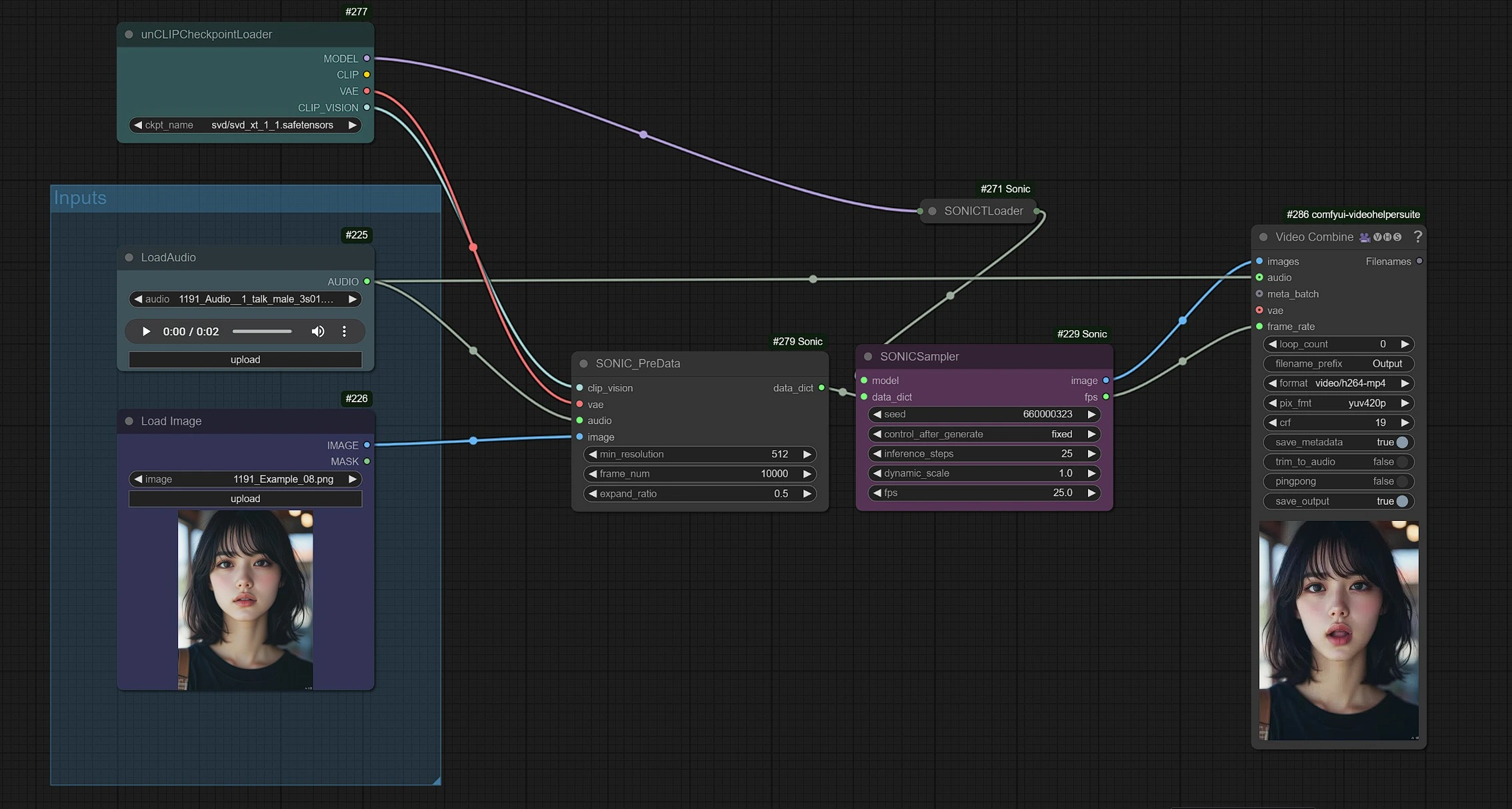Click the LoadAudio node icon
1512x809 pixels.
[127, 258]
